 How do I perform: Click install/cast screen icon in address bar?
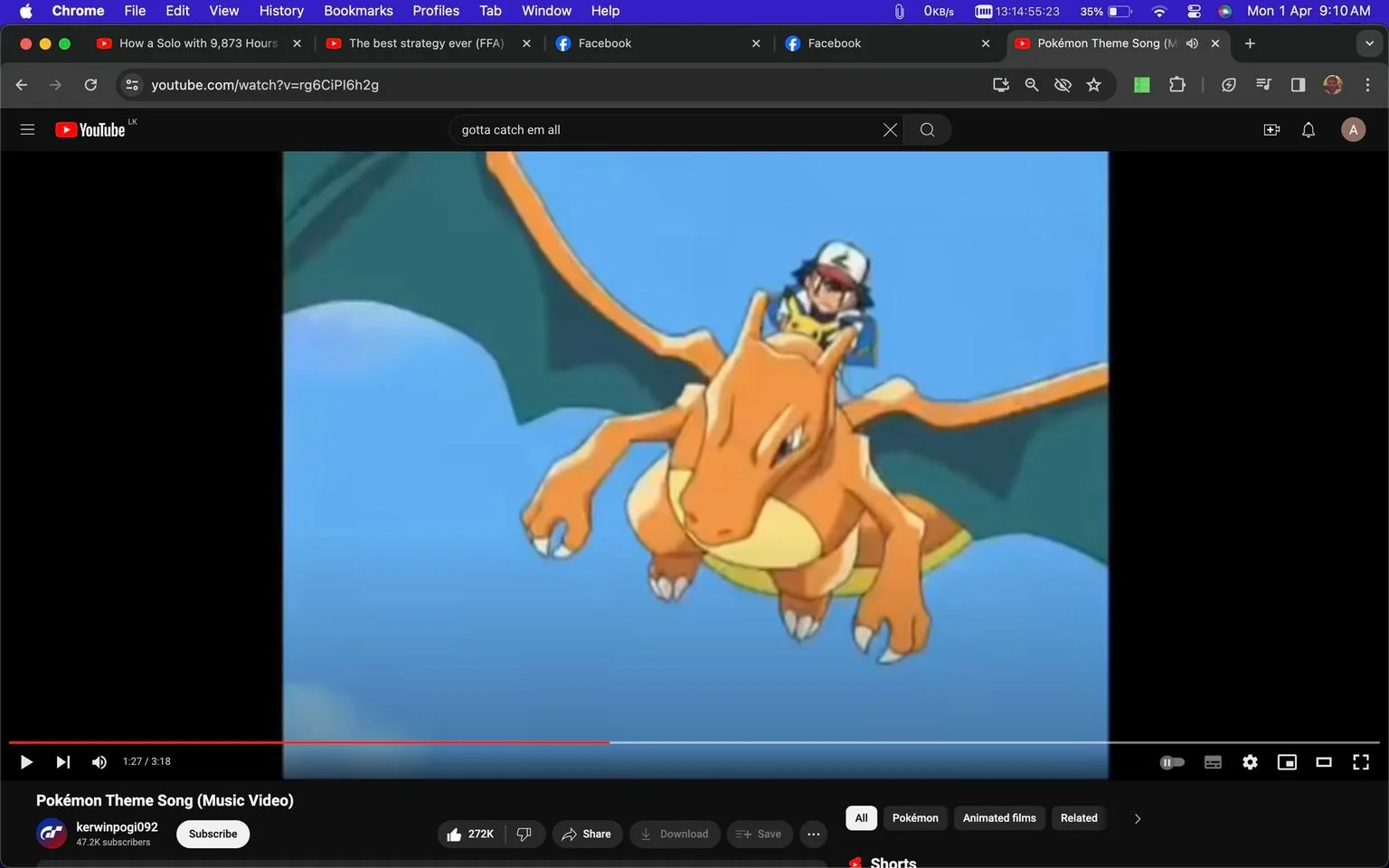[1000, 84]
